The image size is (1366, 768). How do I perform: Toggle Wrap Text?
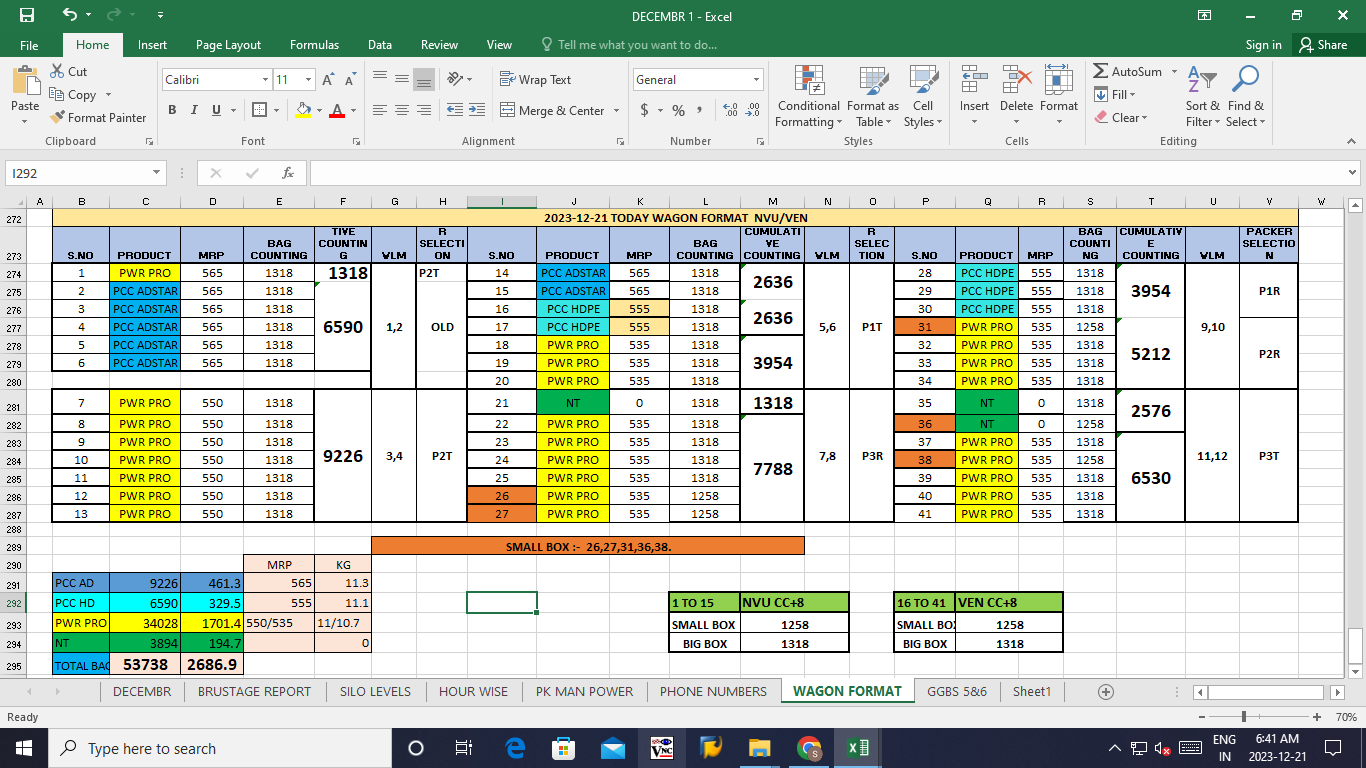click(535, 80)
